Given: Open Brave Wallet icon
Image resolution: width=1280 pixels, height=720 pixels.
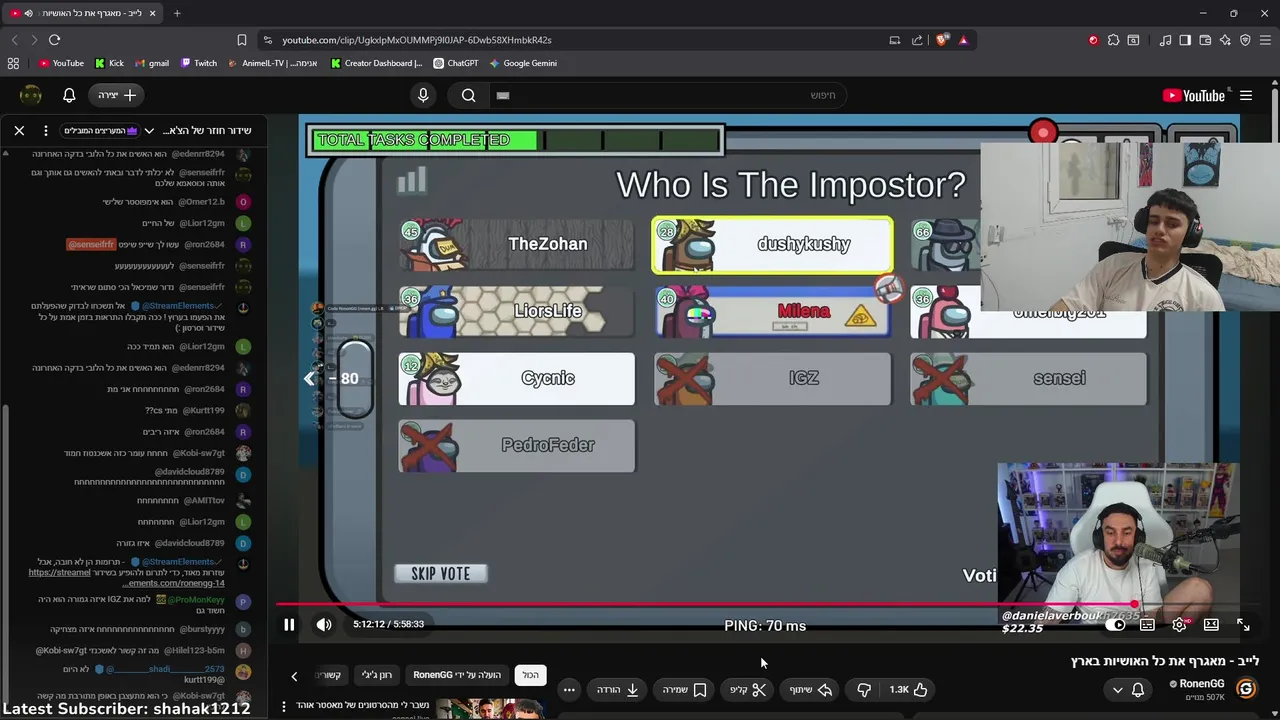Looking at the screenshot, I should (x=1205, y=40).
